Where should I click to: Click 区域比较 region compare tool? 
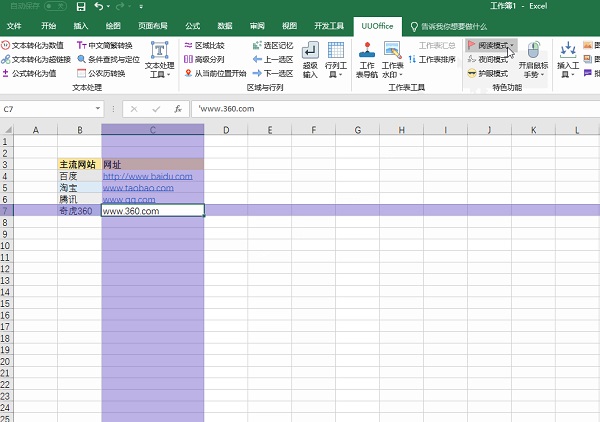[x=205, y=45]
